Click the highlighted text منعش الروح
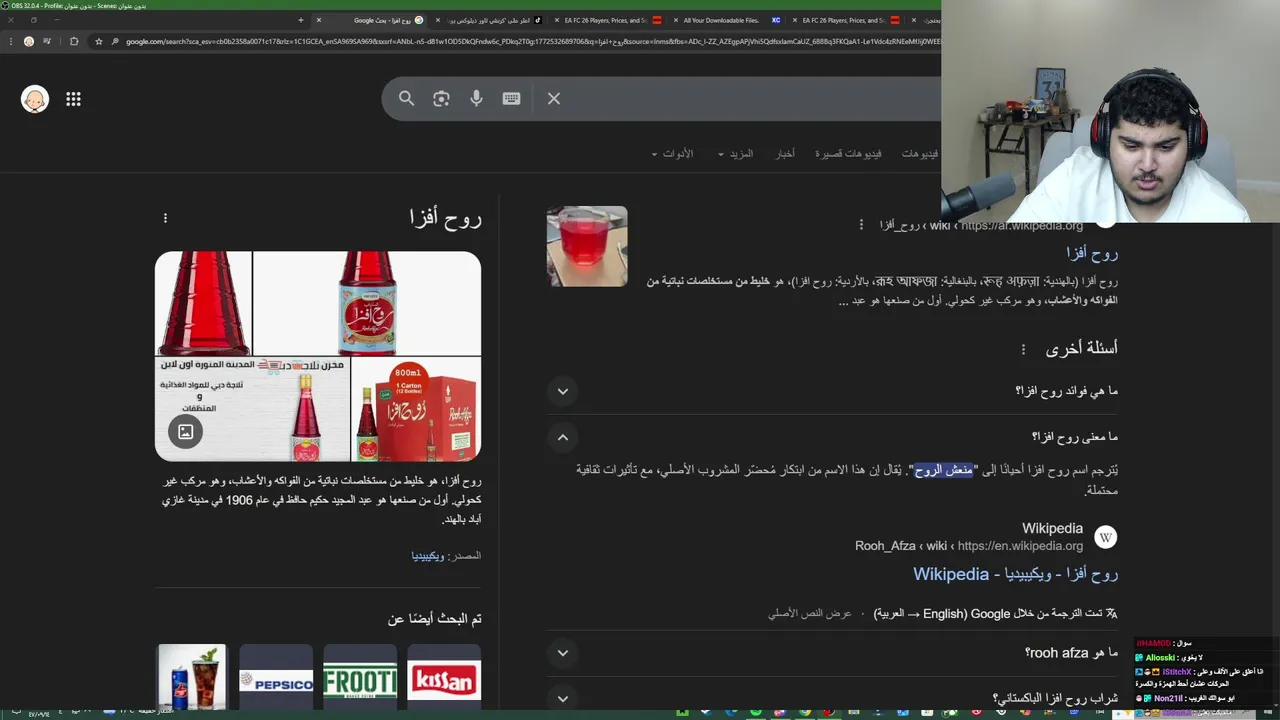The width and height of the screenshot is (1280, 720). [x=943, y=470]
